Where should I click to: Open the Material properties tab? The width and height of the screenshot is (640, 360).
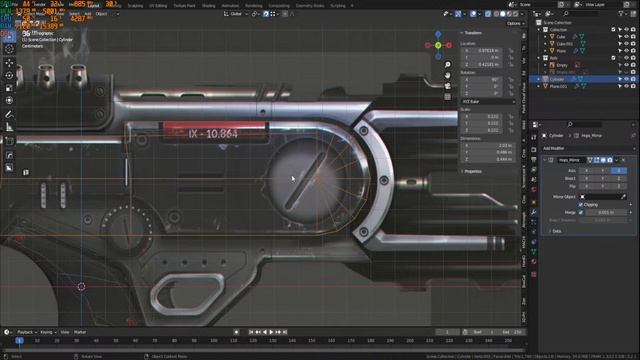tap(533, 262)
